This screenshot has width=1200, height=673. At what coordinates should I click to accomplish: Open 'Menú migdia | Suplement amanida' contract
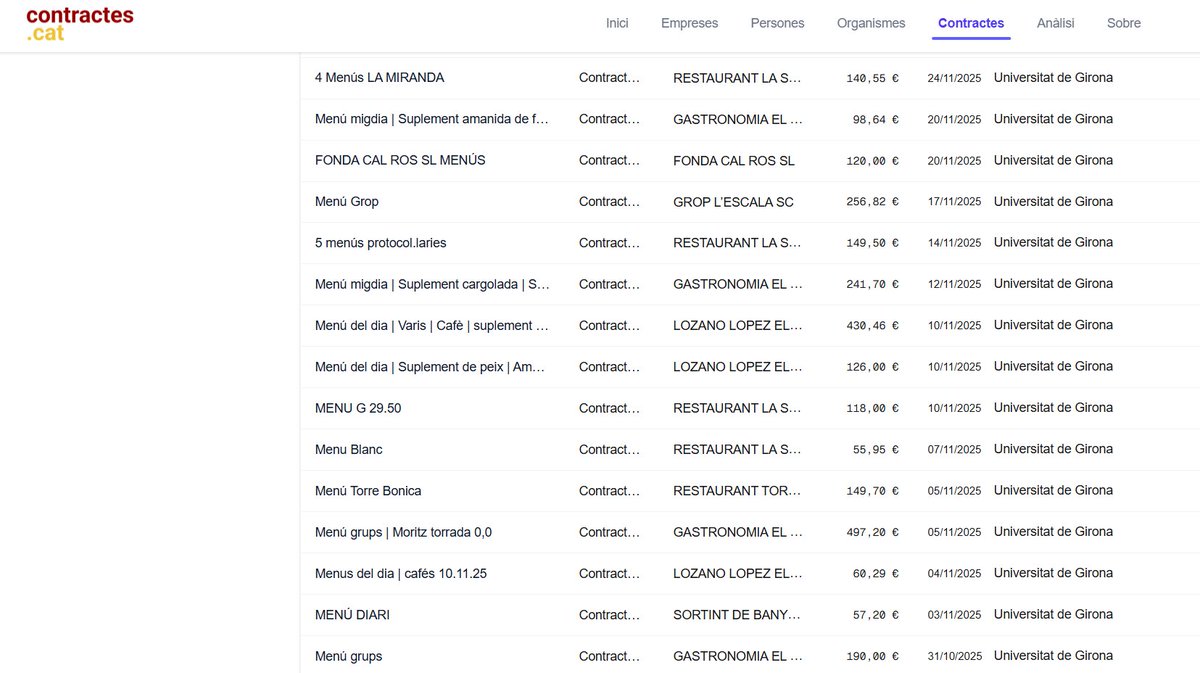pyautogui.click(x=432, y=119)
